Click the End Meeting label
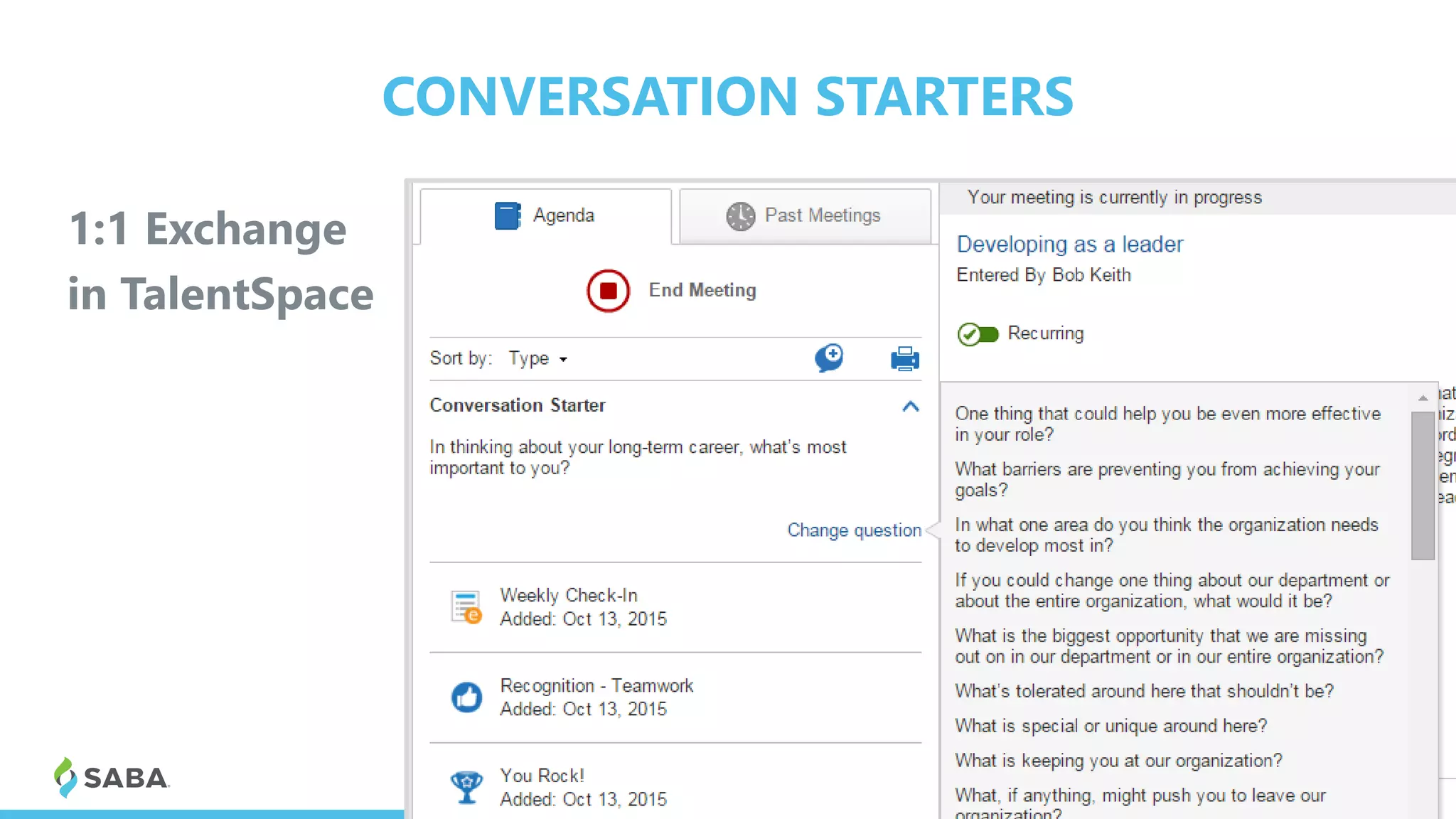 702,290
